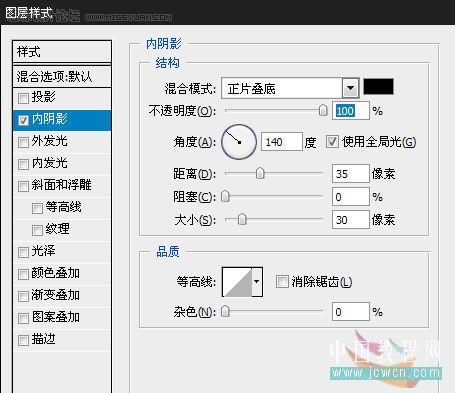Screen dimensions: 455x393
Task: Enable the 描边 checkbox
Action: coord(23,340)
